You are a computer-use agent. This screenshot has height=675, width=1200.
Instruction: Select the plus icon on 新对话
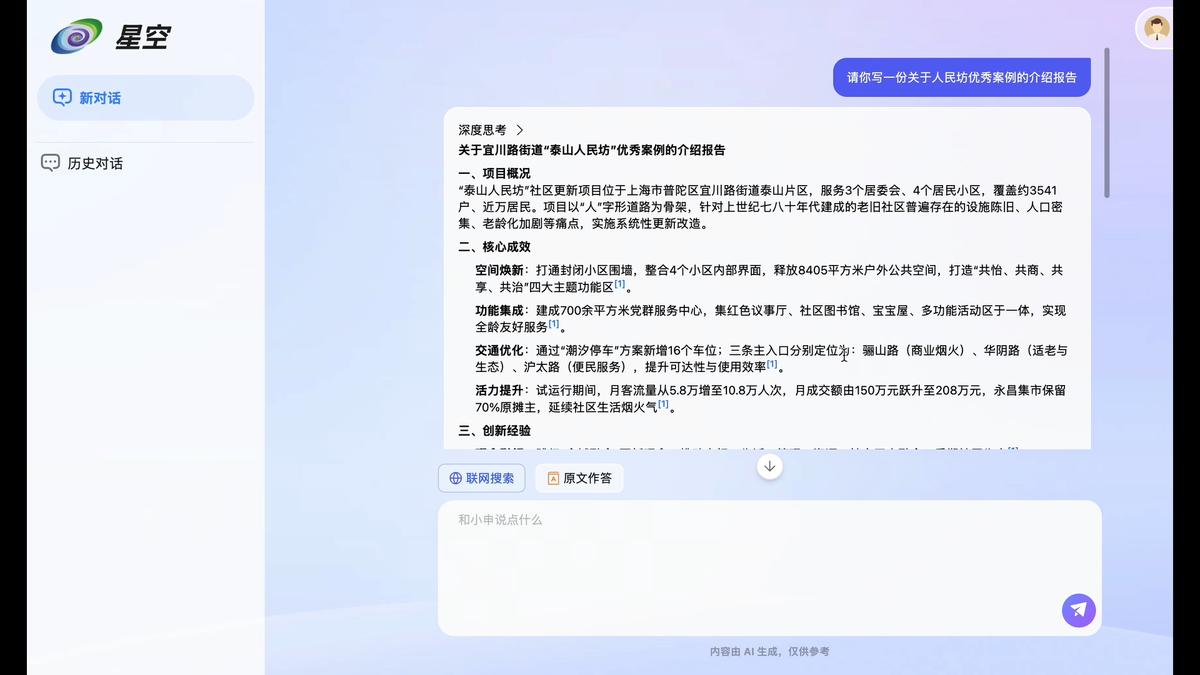click(x=62, y=97)
